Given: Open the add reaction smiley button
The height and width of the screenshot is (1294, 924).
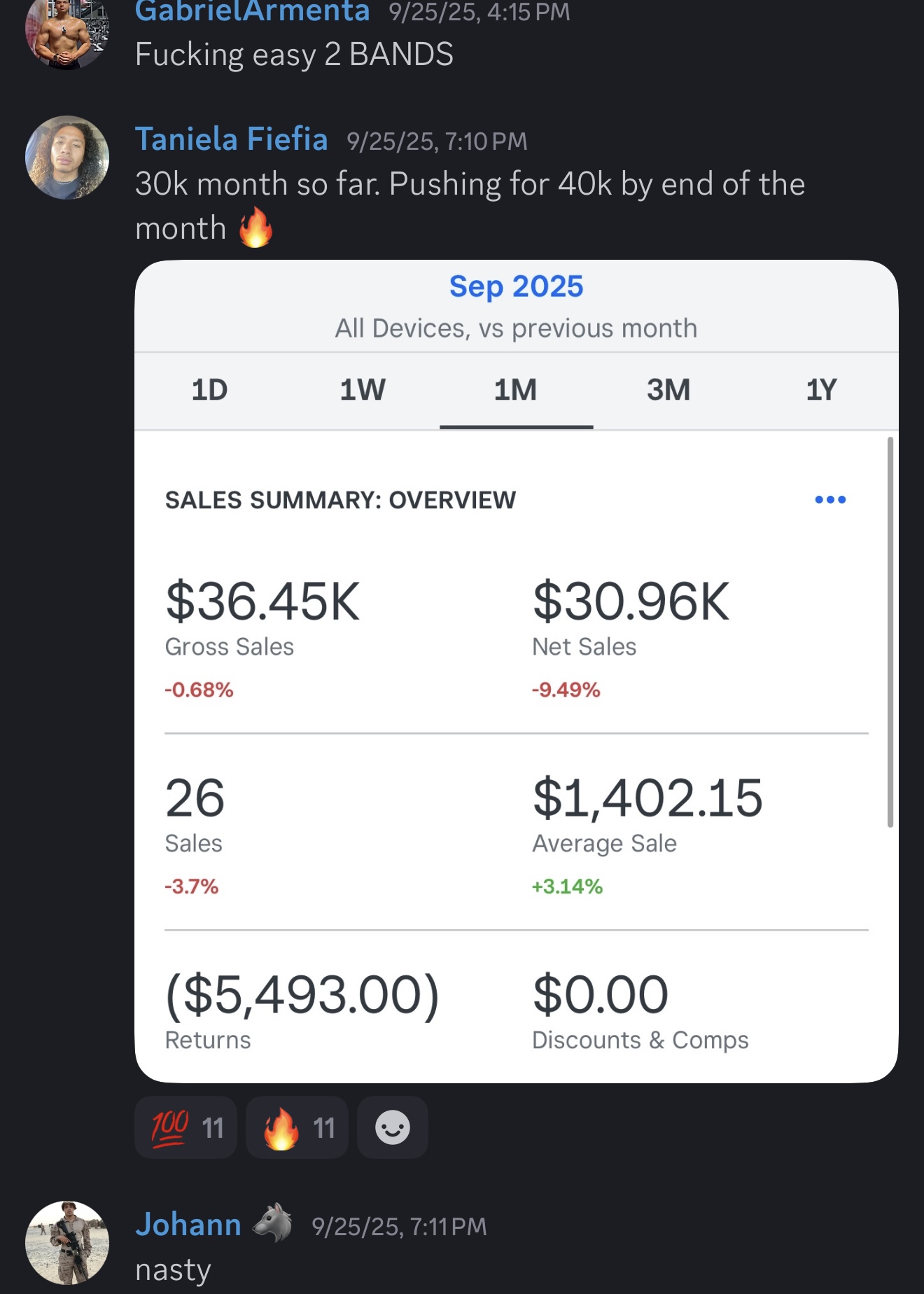Looking at the screenshot, I should (x=393, y=1127).
